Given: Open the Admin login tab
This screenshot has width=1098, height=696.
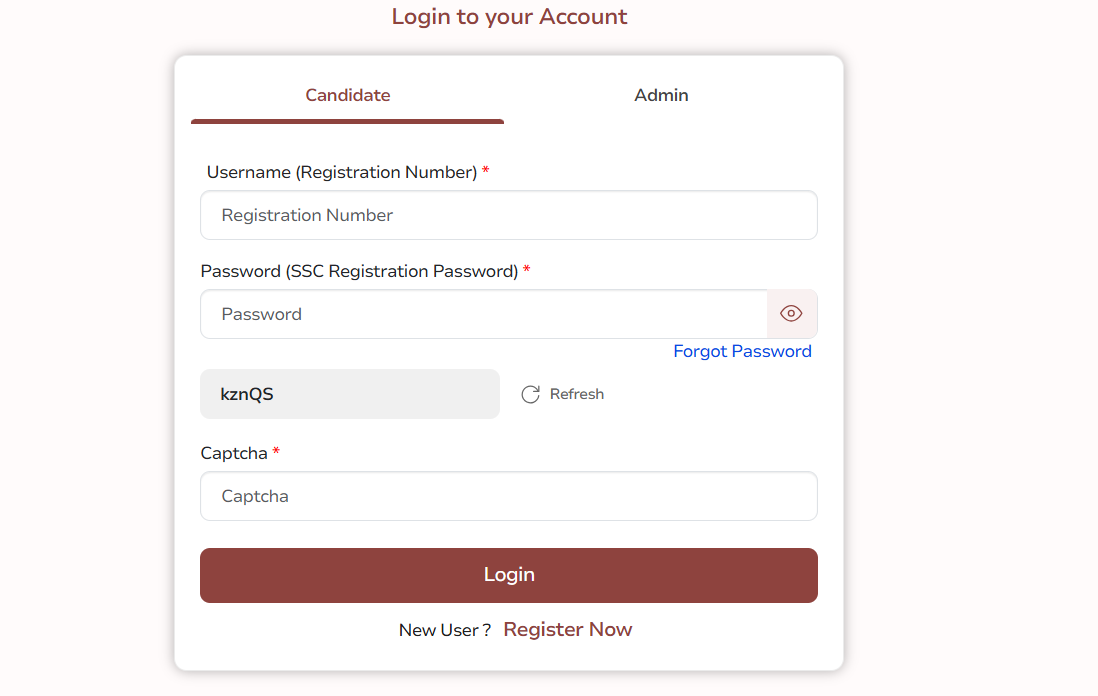Looking at the screenshot, I should click(661, 96).
